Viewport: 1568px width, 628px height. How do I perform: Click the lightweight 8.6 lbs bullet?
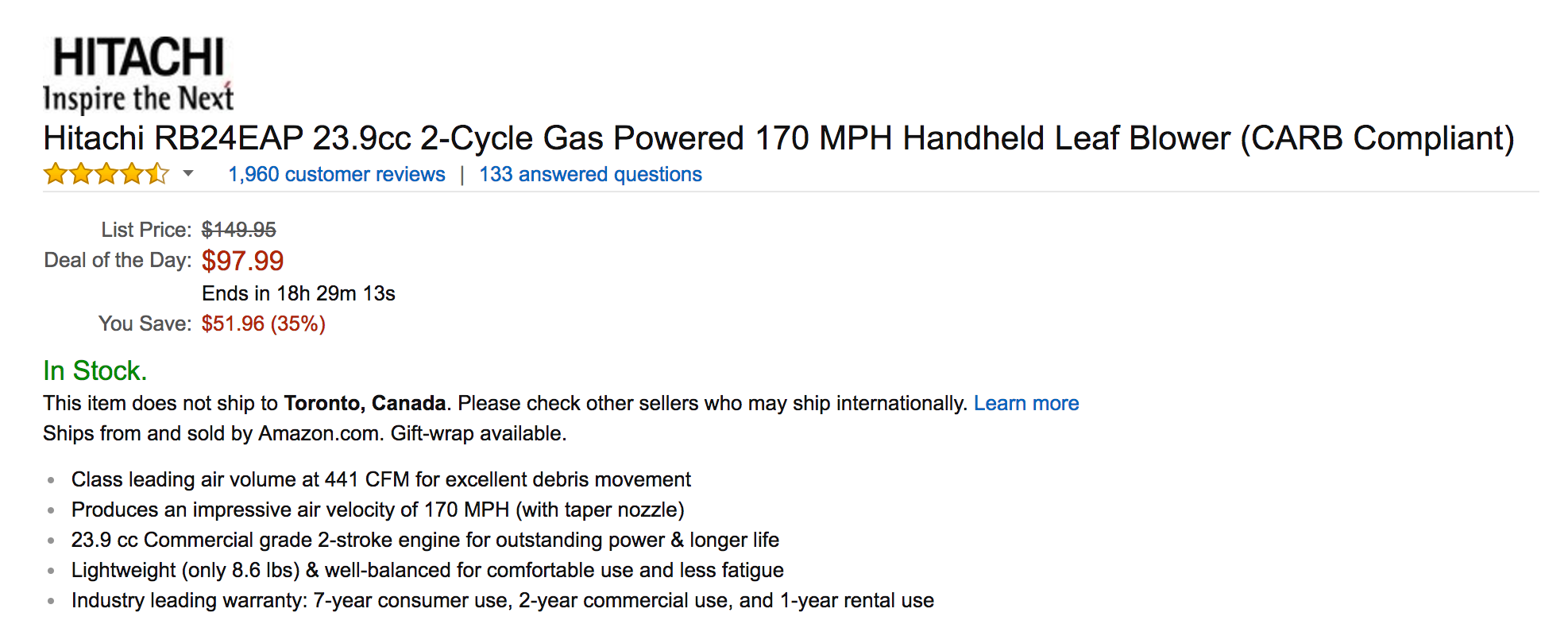pyautogui.click(x=427, y=570)
